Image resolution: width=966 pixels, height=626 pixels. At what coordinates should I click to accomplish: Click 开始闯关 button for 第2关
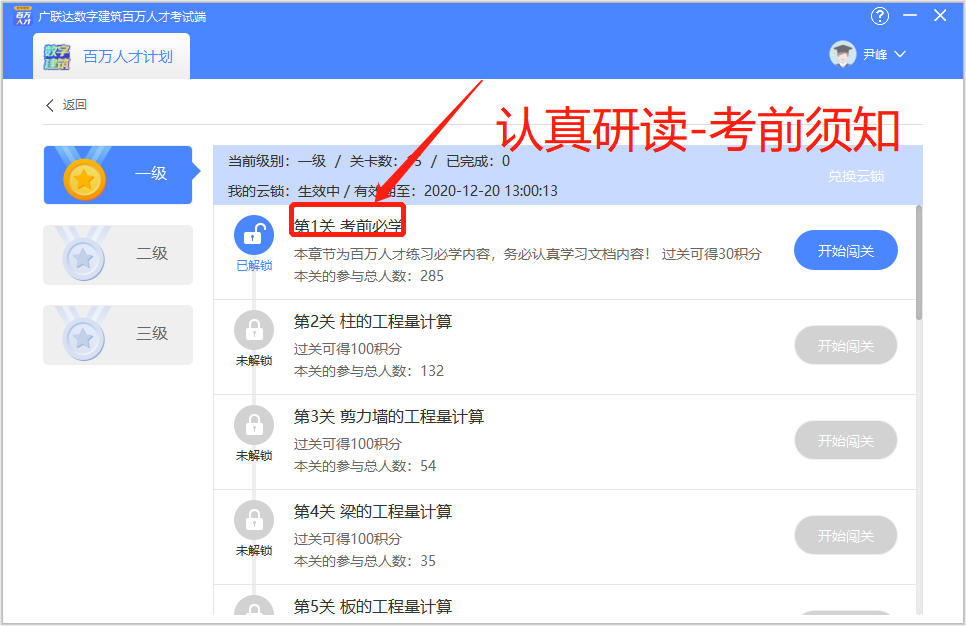(846, 345)
